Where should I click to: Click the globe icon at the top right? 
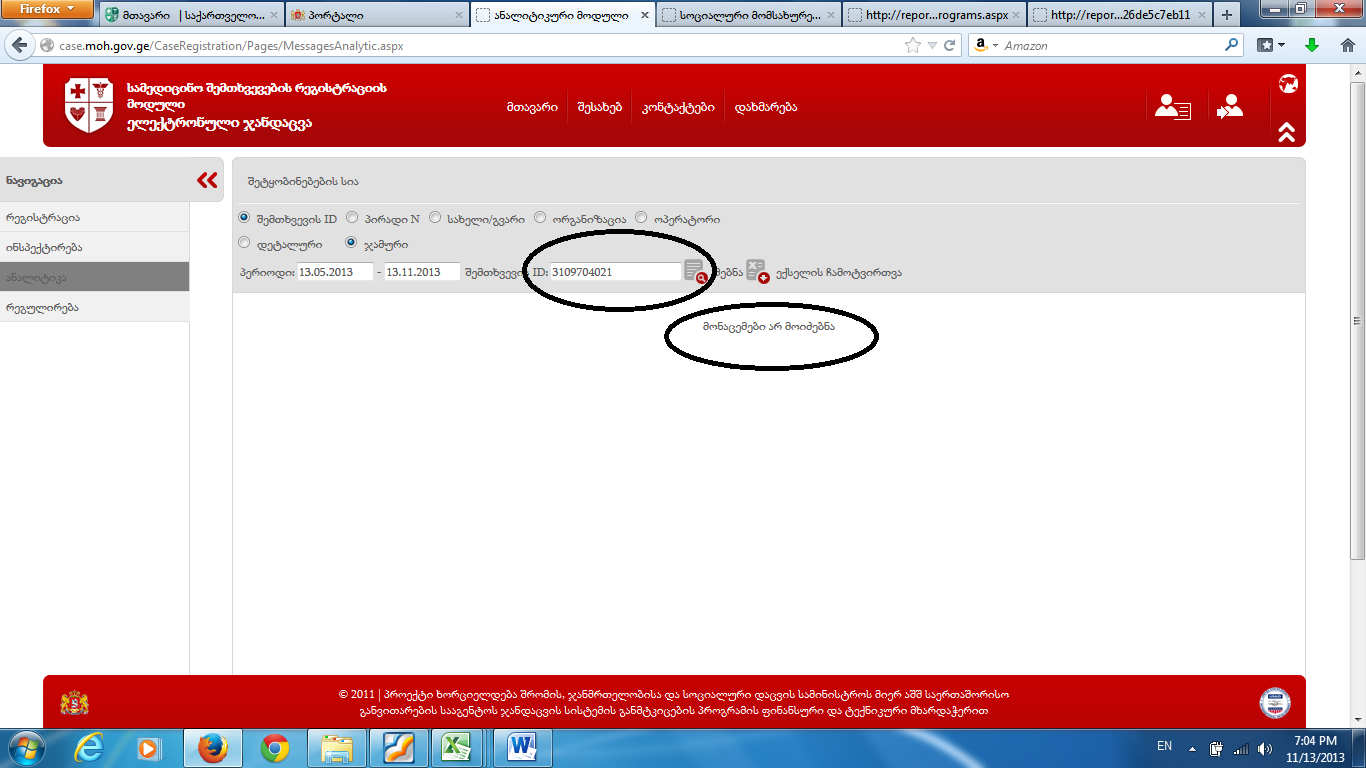click(1288, 84)
